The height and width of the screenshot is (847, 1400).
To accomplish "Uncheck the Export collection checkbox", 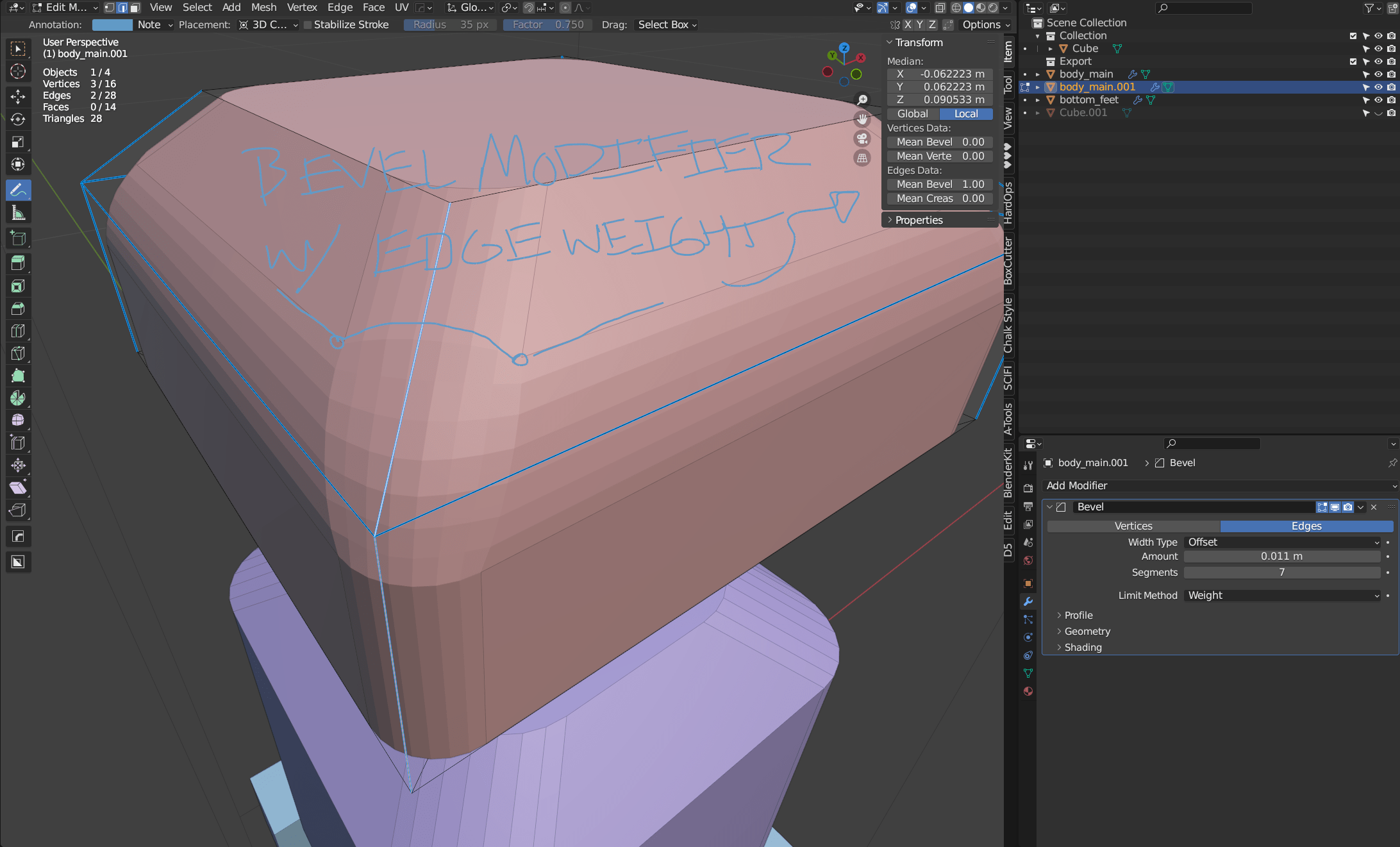I will [x=1353, y=61].
